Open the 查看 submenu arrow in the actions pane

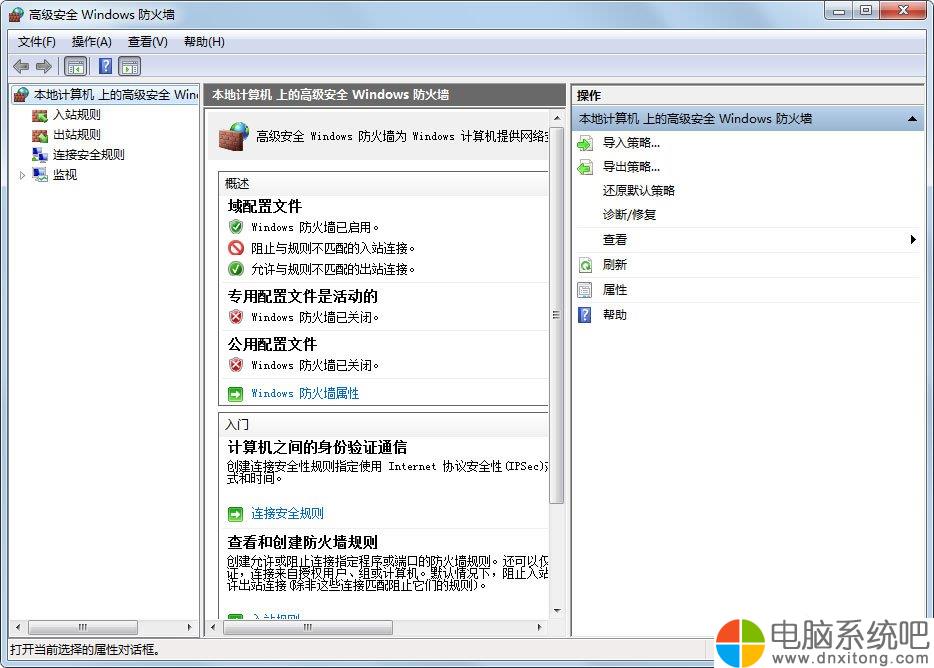(913, 240)
